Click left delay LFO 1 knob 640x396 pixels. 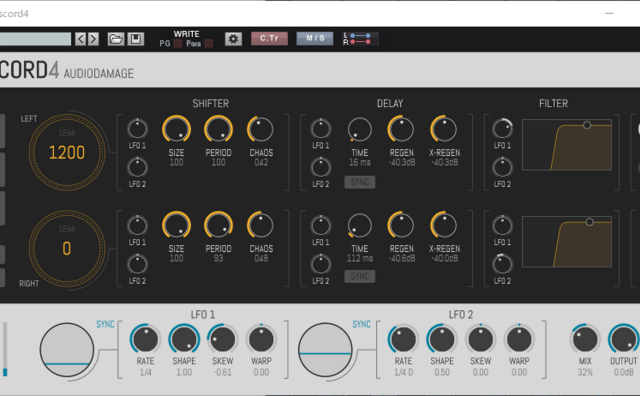click(321, 129)
